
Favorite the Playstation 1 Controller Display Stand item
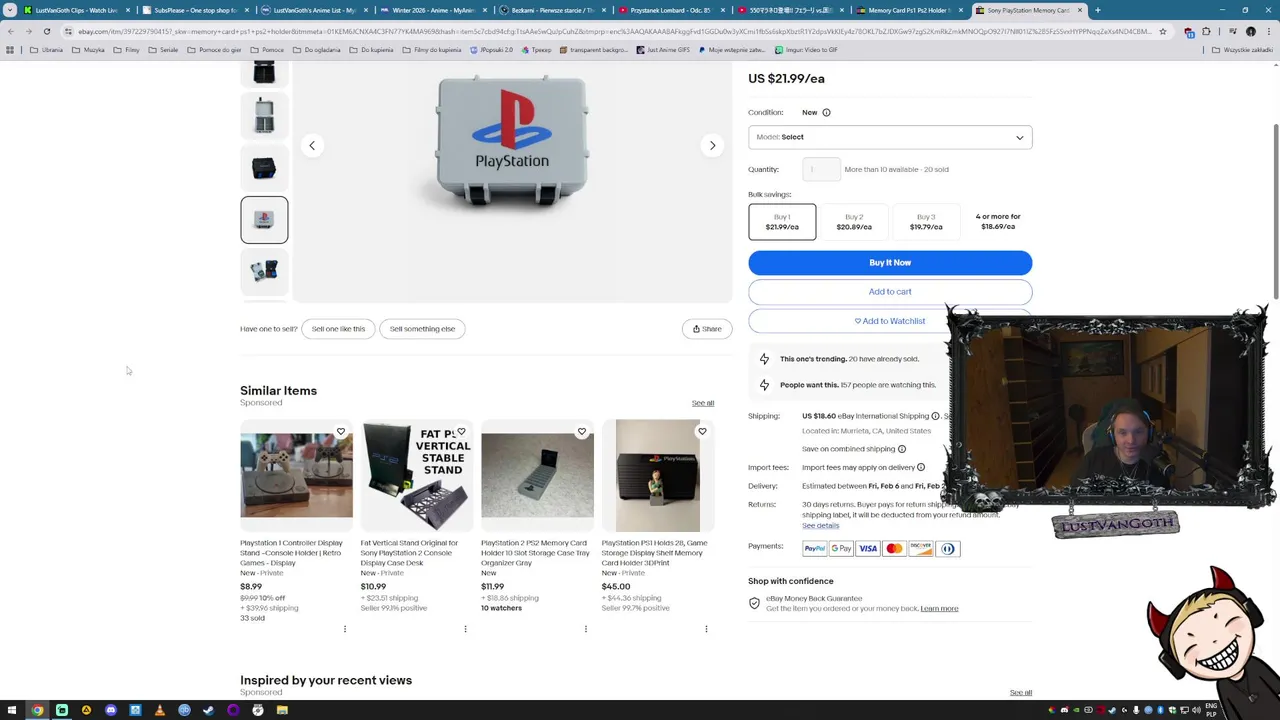point(341,432)
